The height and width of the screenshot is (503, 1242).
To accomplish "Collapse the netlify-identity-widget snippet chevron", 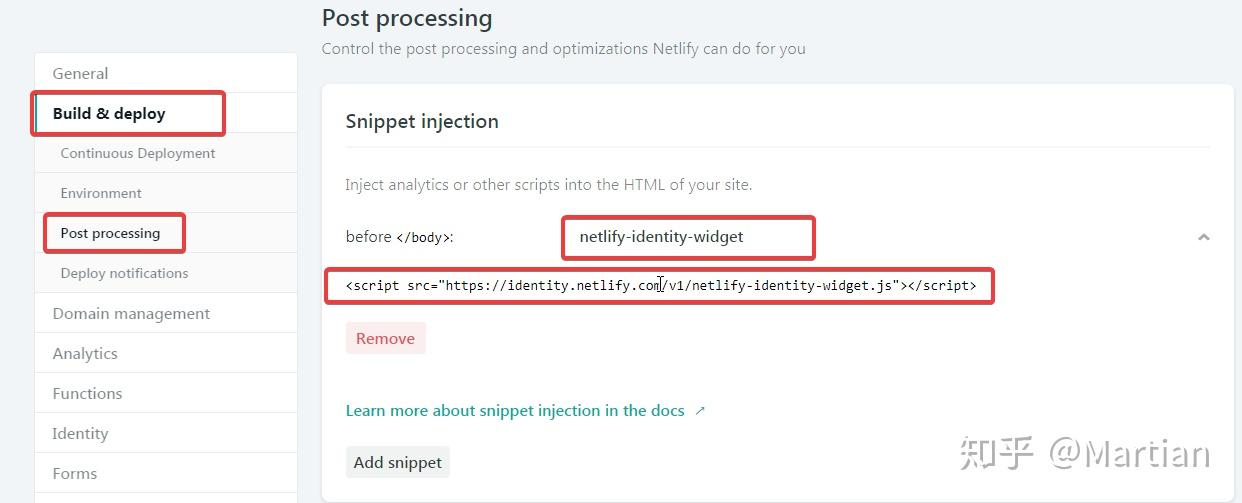I will (1203, 237).
